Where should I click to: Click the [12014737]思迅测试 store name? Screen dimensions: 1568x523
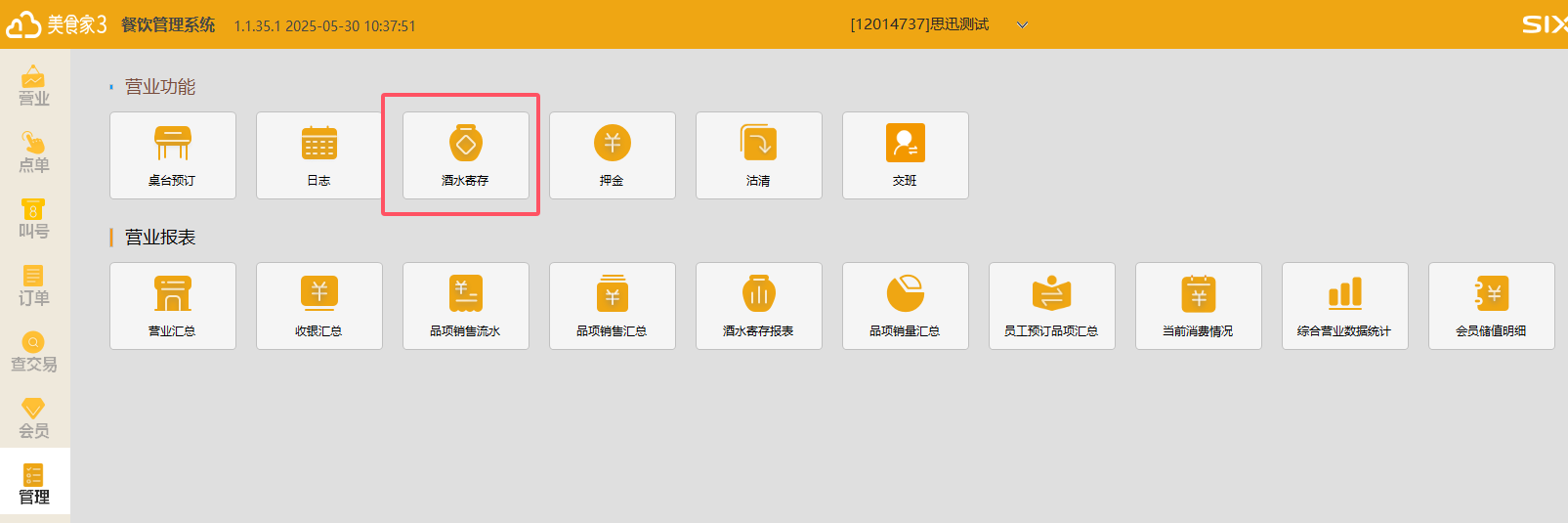click(x=919, y=24)
